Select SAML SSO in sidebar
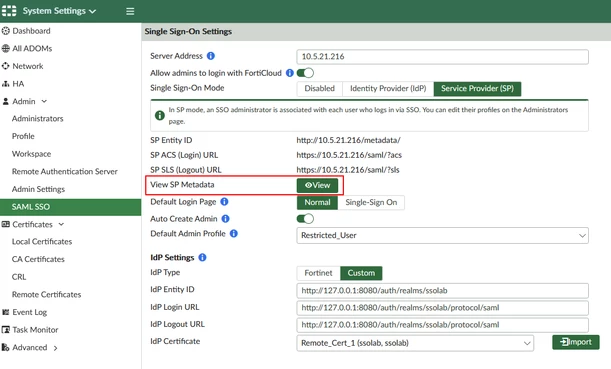Image resolution: width=611 pixels, height=369 pixels. click(71, 207)
